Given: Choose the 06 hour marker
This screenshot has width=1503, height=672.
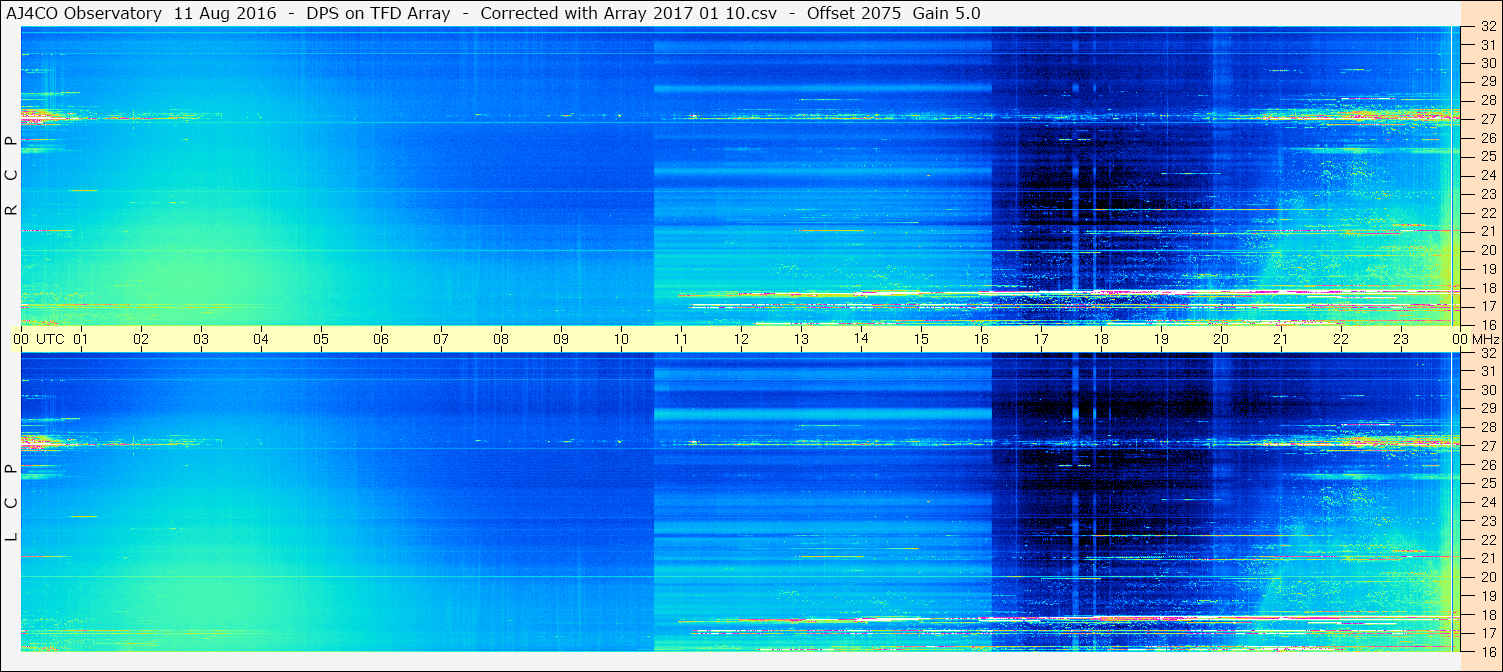Looking at the screenshot, I should 381,340.
